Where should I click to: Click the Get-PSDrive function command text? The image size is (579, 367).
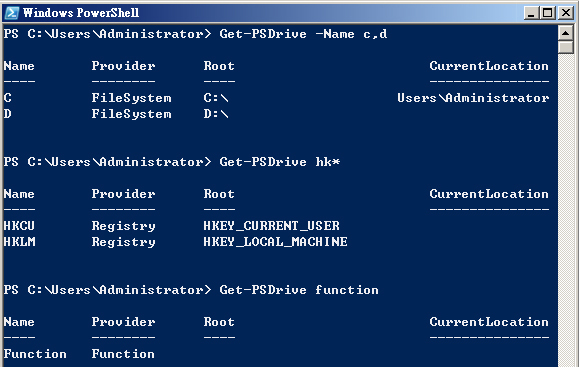click(299, 290)
